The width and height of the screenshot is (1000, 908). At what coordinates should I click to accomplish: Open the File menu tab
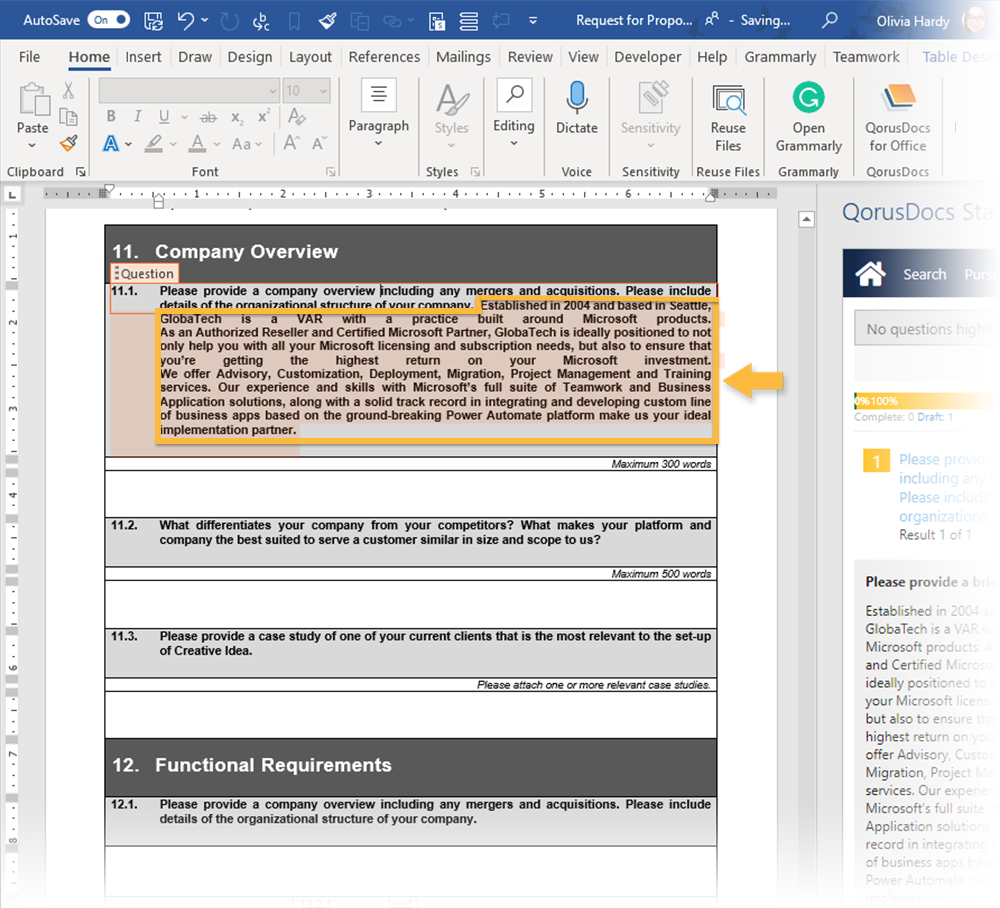point(29,57)
